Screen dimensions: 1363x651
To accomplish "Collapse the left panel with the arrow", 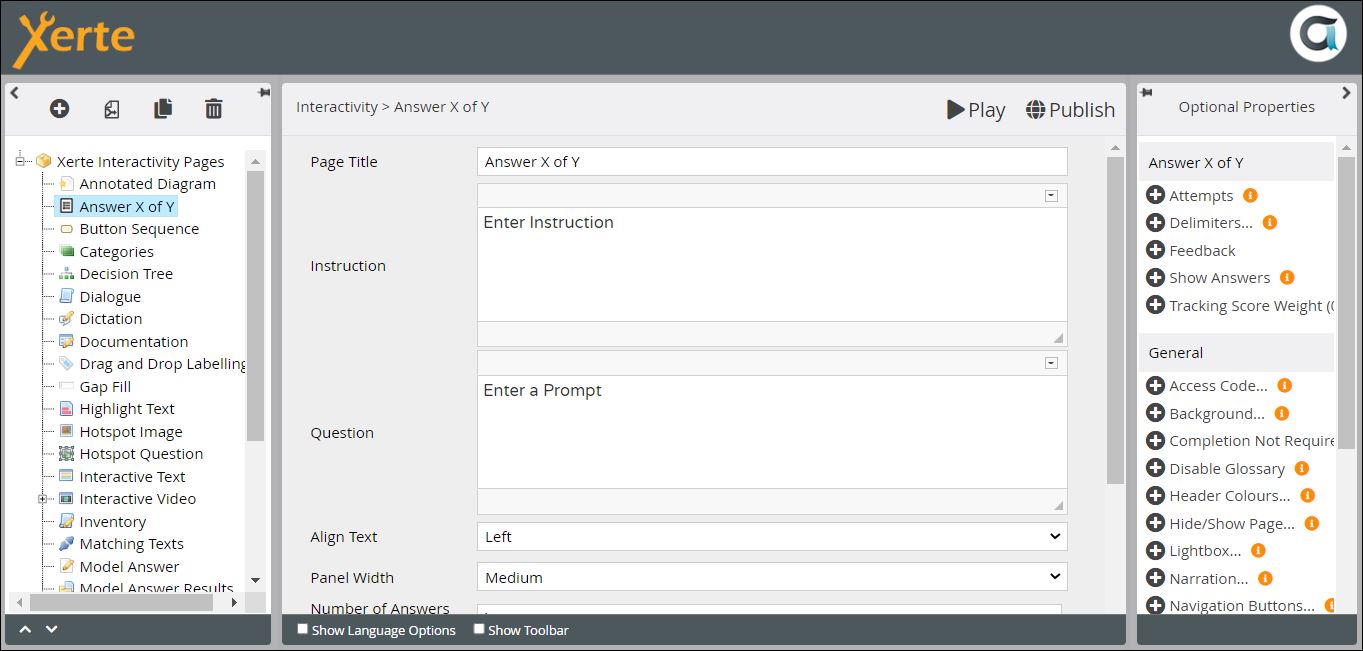I will point(14,93).
